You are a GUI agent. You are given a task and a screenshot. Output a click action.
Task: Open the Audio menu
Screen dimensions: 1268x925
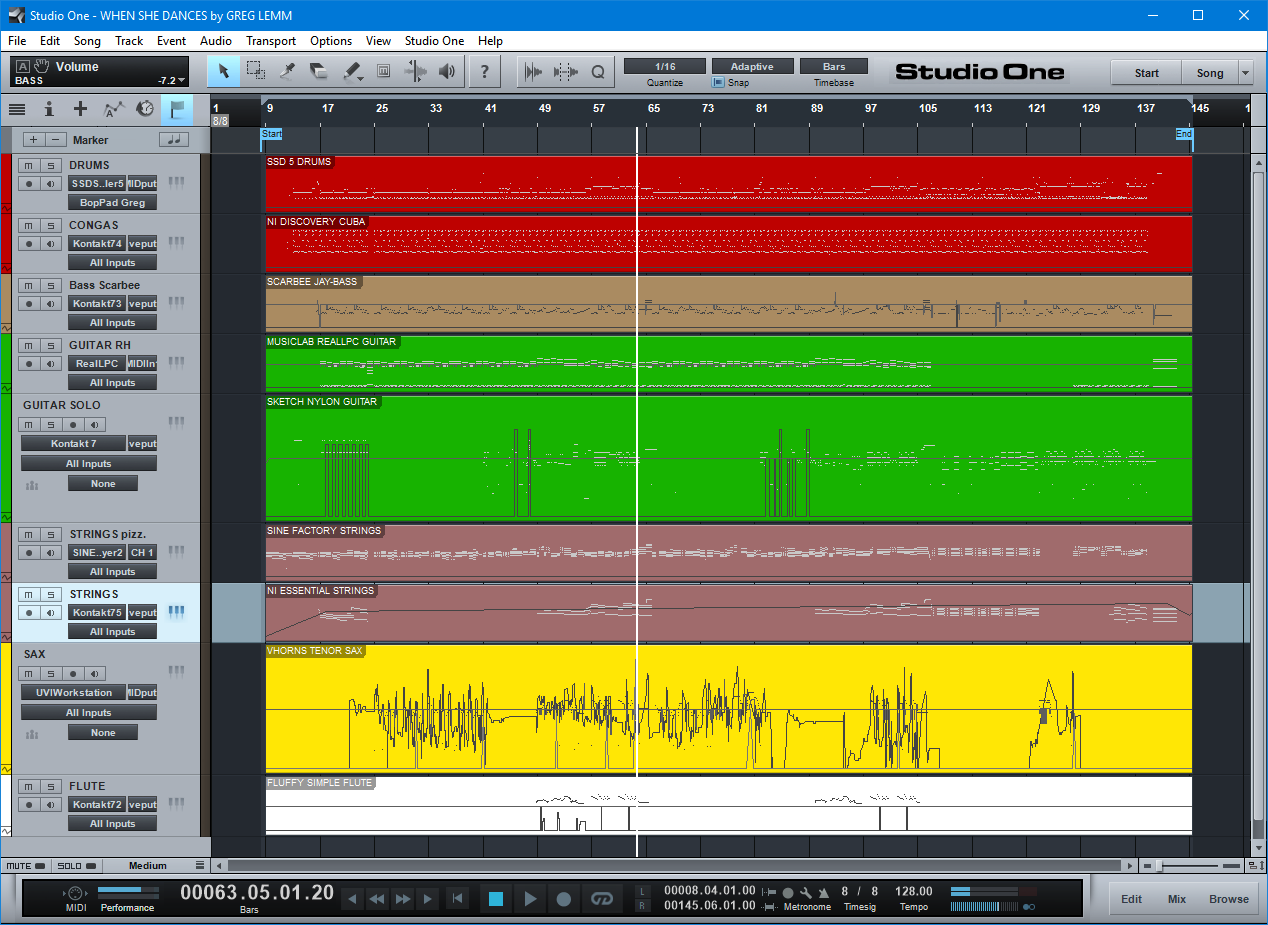[x=215, y=41]
